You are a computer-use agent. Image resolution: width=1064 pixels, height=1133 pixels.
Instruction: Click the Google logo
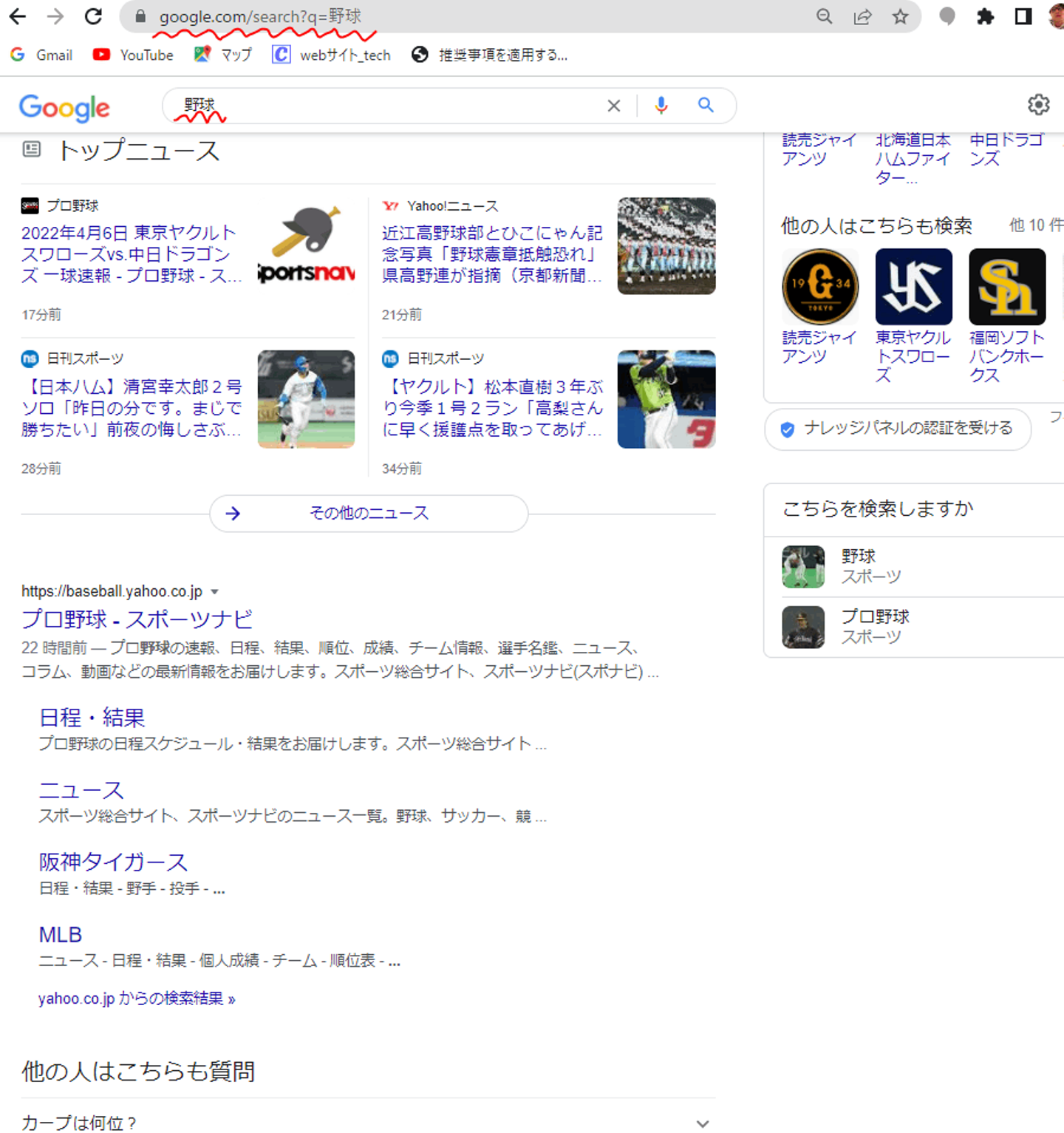pos(64,107)
